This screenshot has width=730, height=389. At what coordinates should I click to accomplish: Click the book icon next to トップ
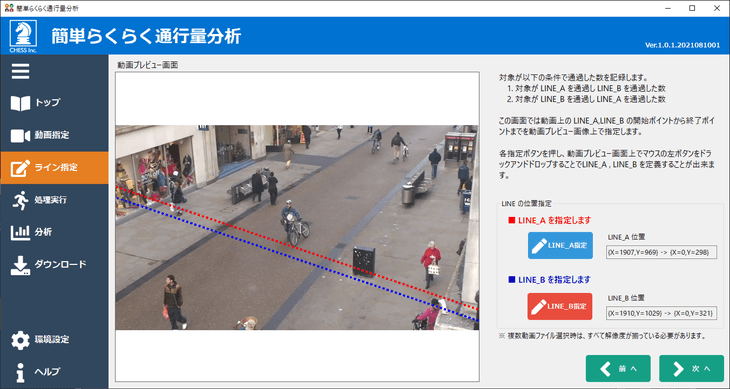click(x=20, y=103)
